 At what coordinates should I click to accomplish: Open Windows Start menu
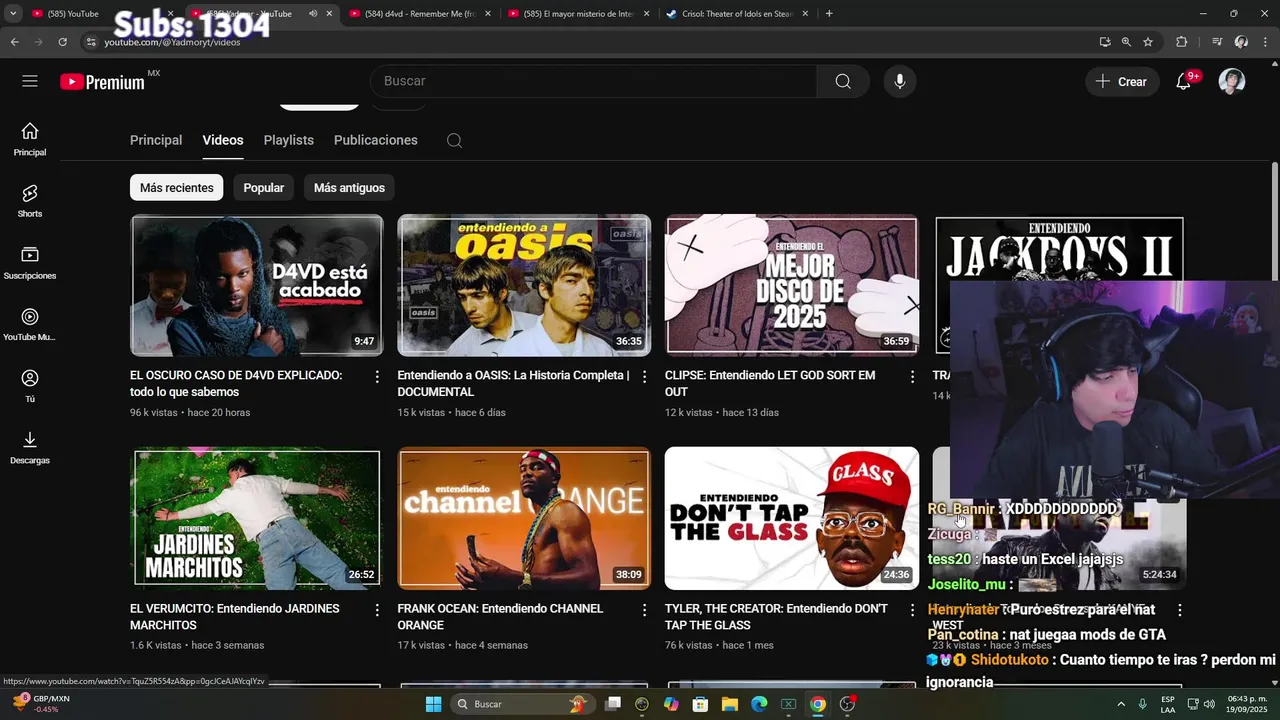click(433, 704)
